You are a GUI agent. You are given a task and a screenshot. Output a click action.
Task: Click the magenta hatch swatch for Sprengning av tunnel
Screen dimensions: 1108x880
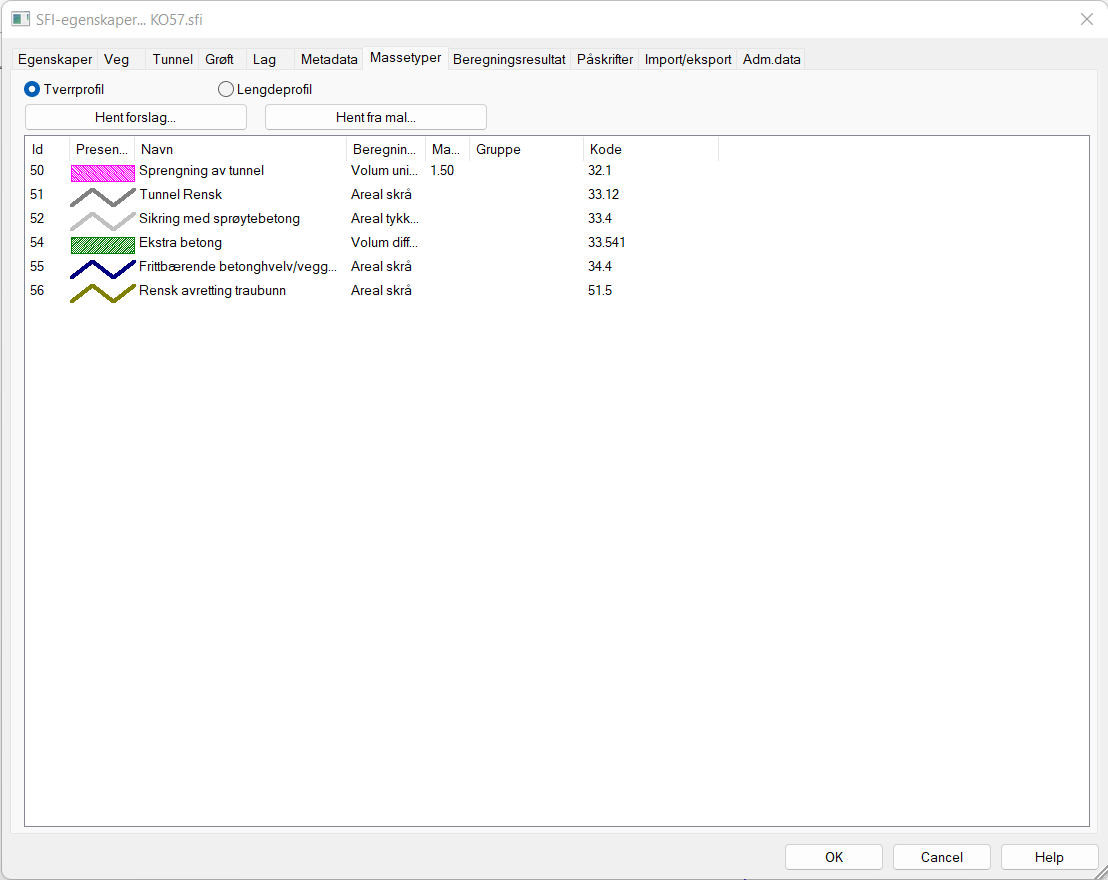(102, 170)
